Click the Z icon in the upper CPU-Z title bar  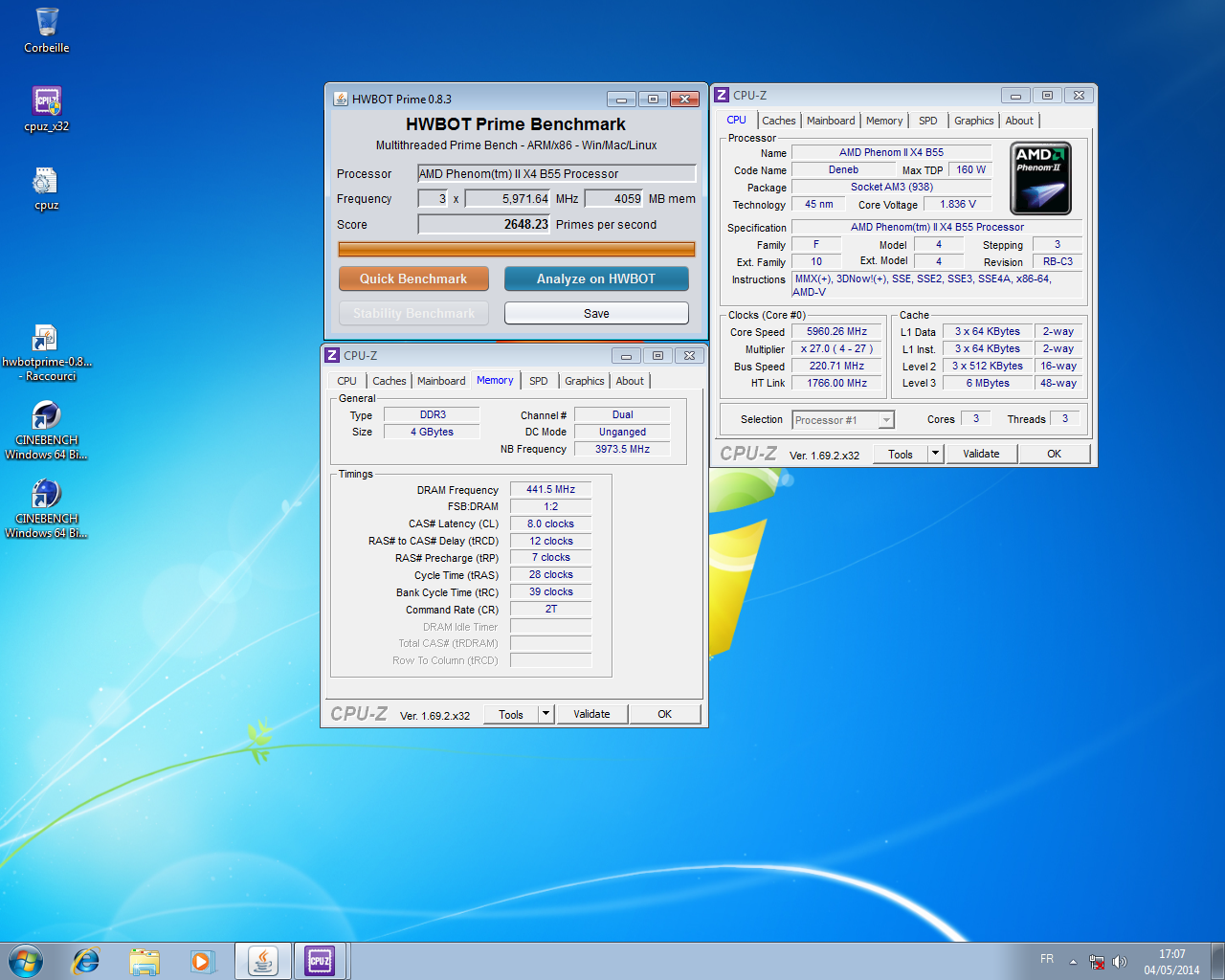coord(723,95)
